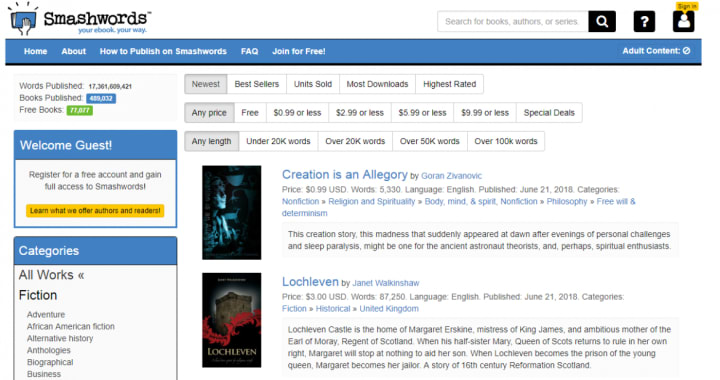Focus the book search field

tap(513, 22)
